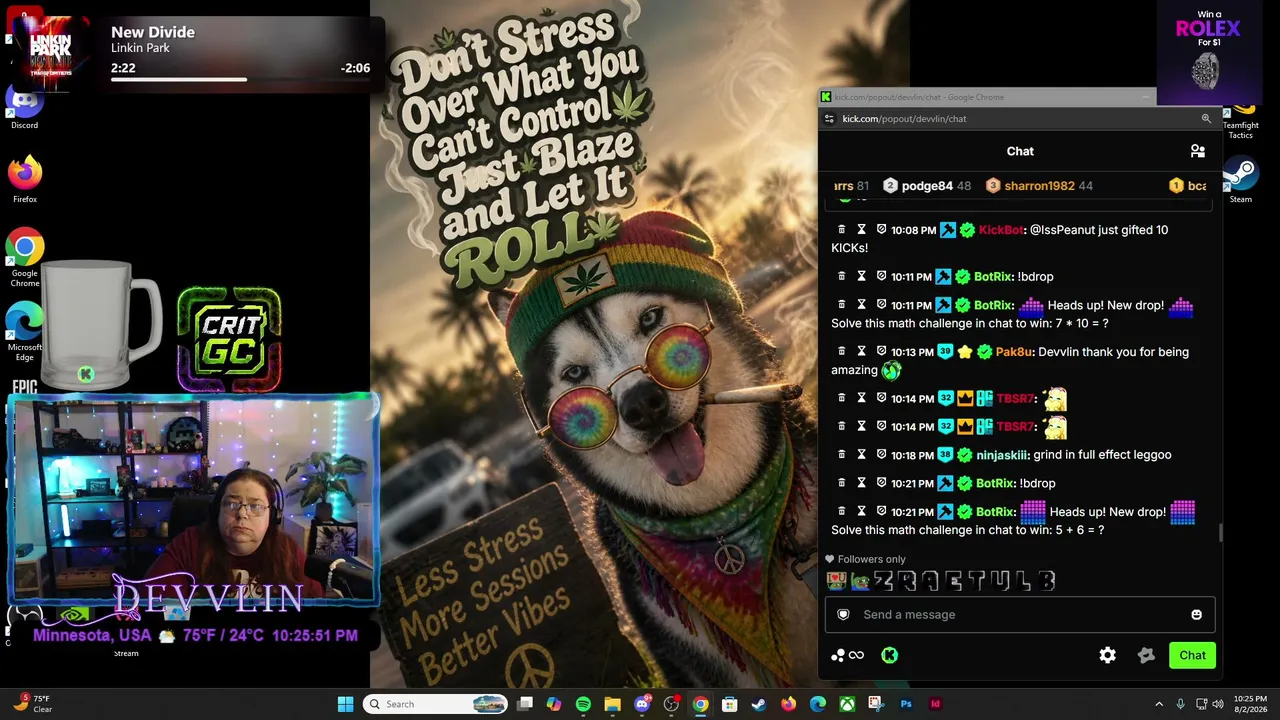Timeout ninjaskiii using hourglass icon

(861, 454)
